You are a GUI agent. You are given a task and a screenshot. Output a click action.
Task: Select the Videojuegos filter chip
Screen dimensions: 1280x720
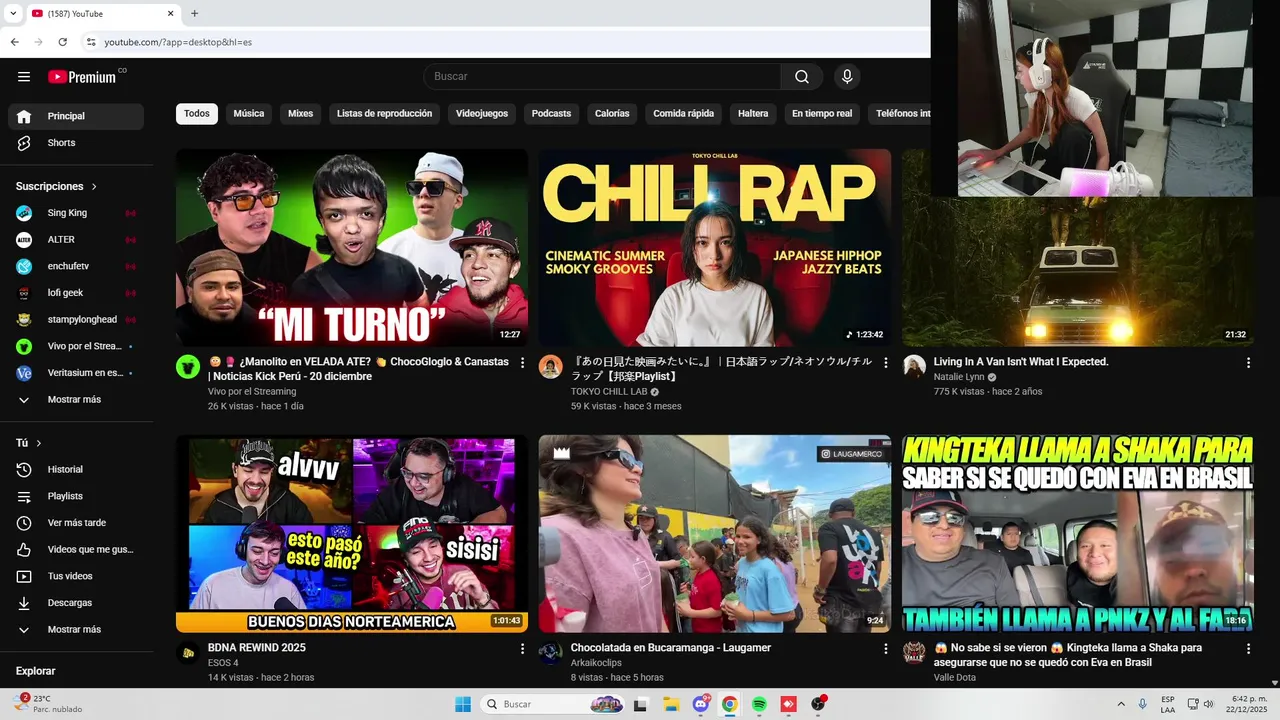coord(482,114)
